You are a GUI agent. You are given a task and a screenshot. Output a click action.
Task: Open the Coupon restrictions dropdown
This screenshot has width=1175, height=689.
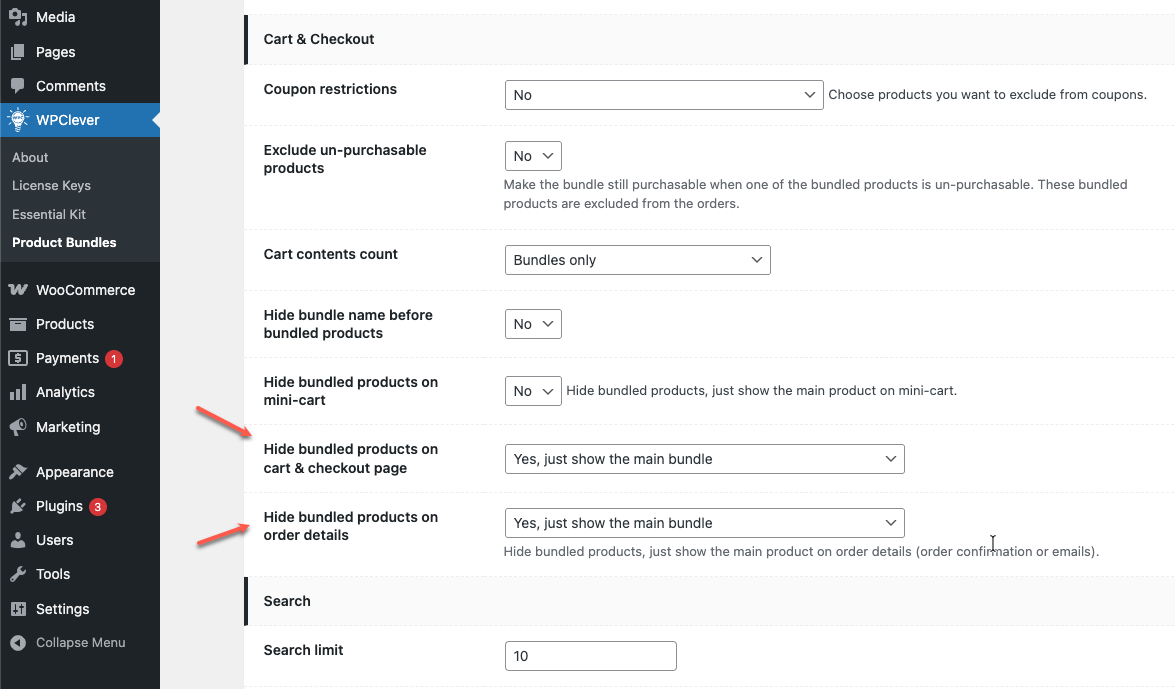pos(663,95)
